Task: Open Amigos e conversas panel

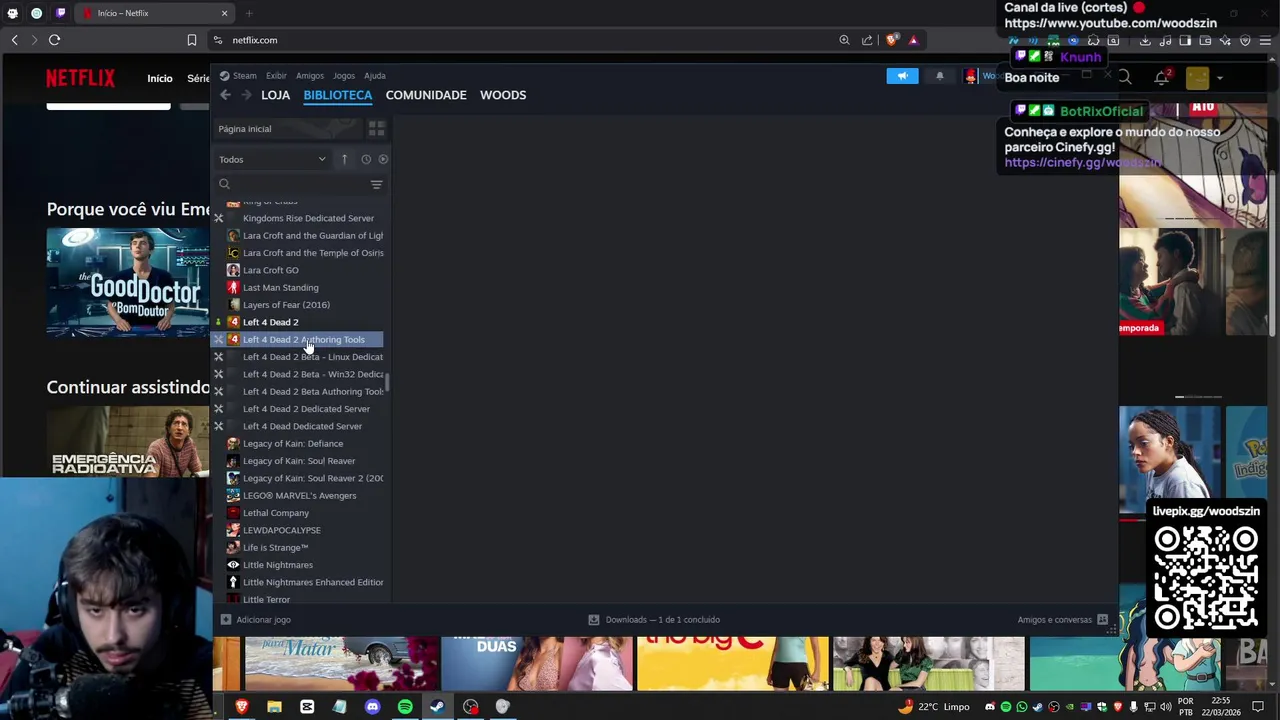Action: [1063, 620]
